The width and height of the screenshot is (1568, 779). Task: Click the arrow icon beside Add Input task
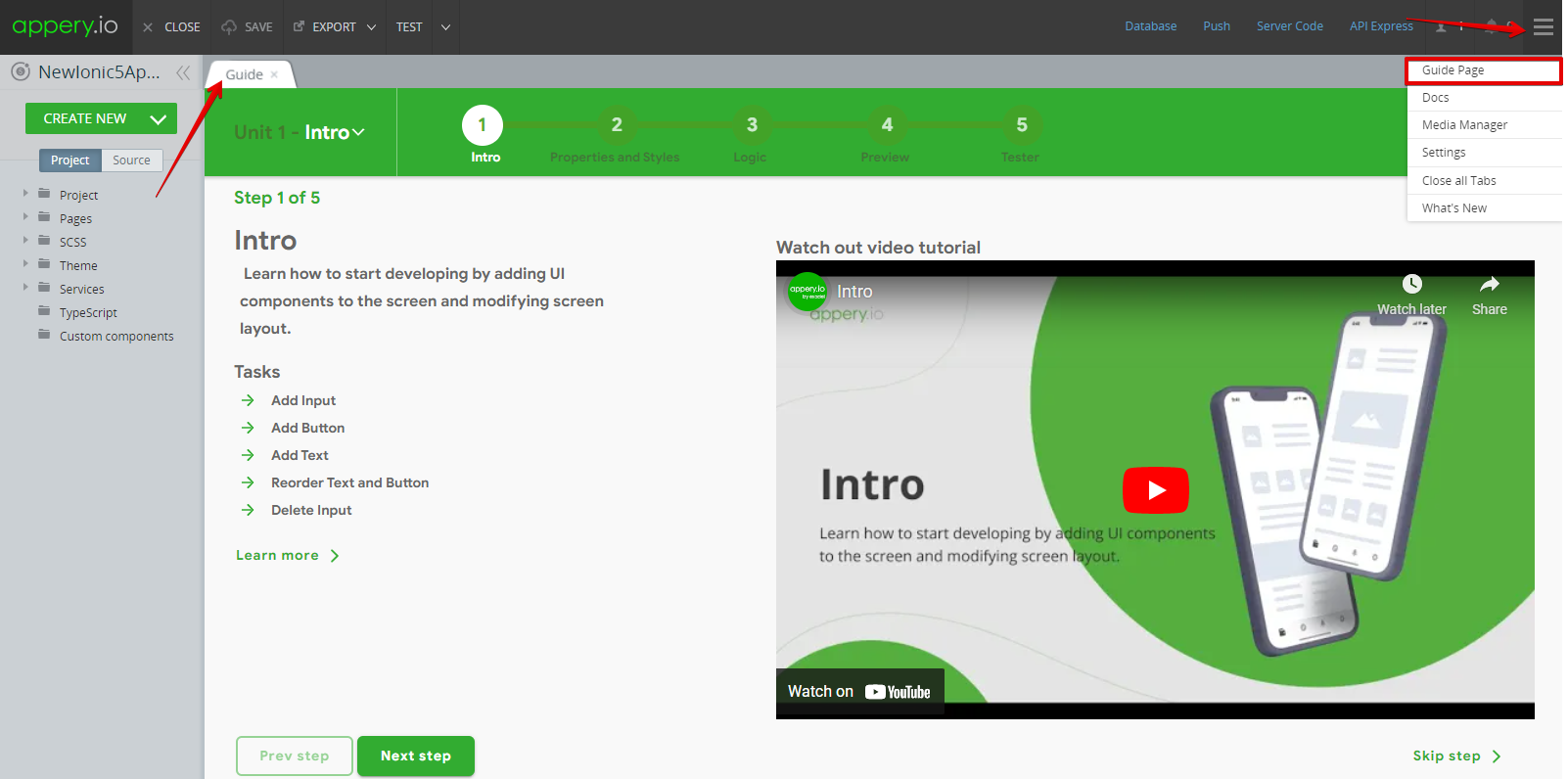point(248,400)
